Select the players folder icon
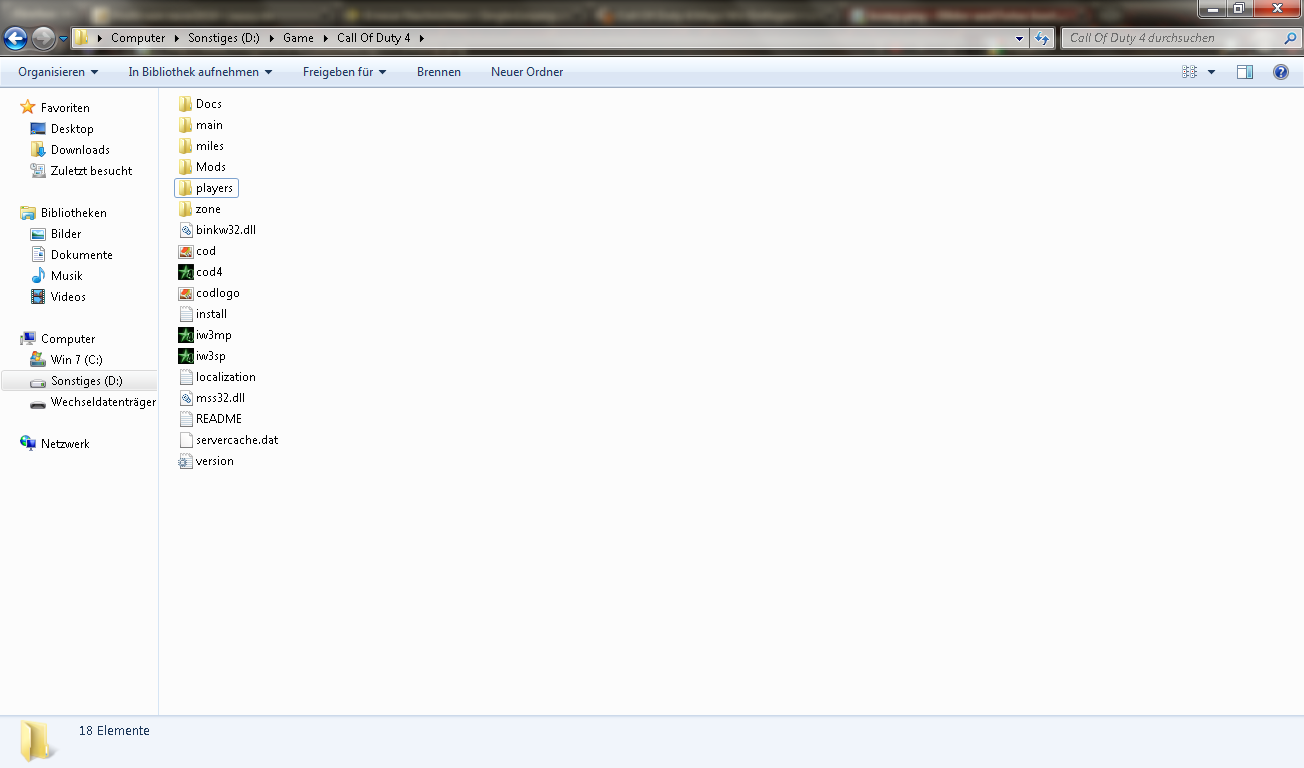Screen dimensions: 1304x768 click(186, 188)
